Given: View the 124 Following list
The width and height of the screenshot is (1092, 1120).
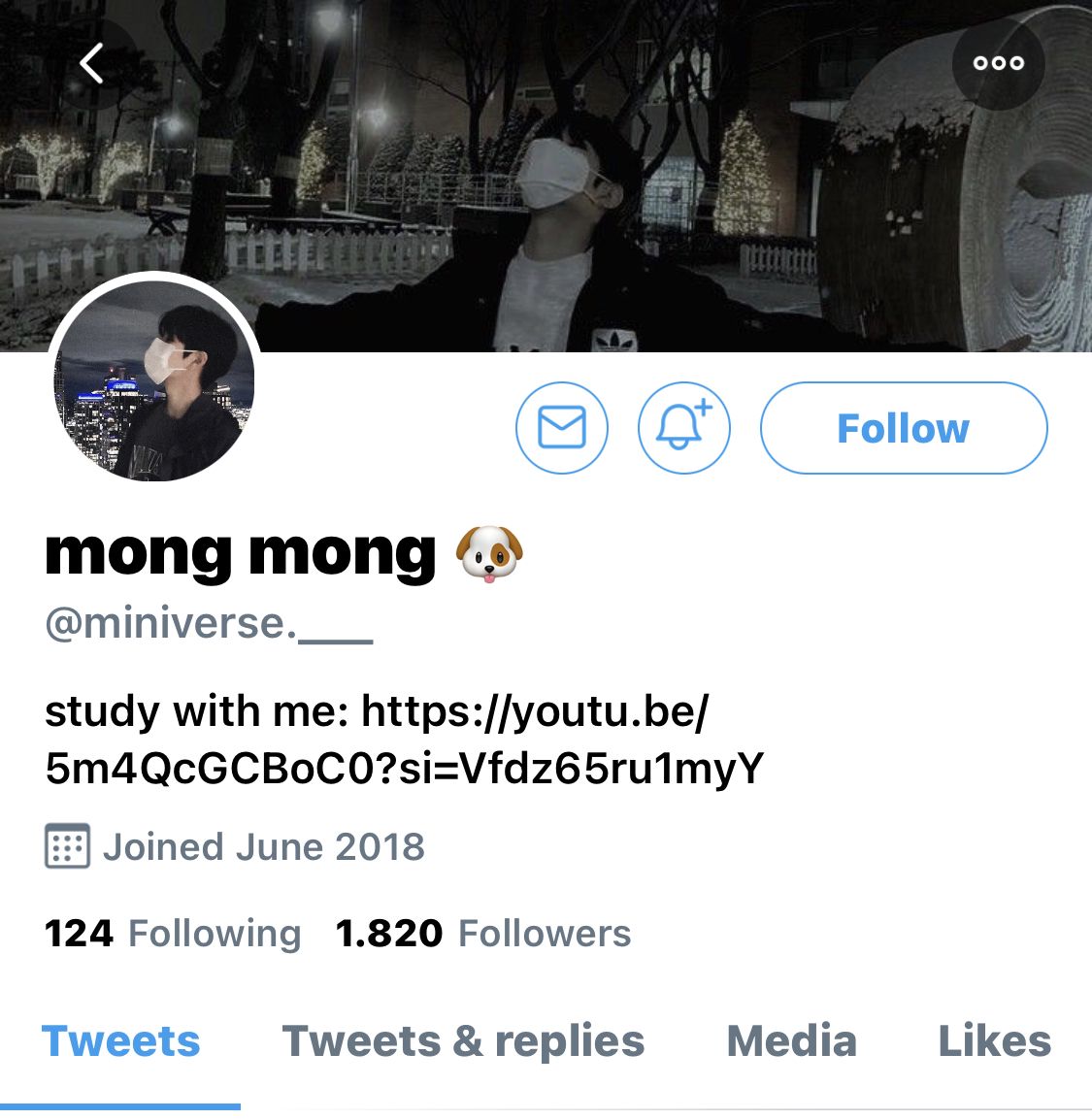Looking at the screenshot, I should click(x=173, y=933).
